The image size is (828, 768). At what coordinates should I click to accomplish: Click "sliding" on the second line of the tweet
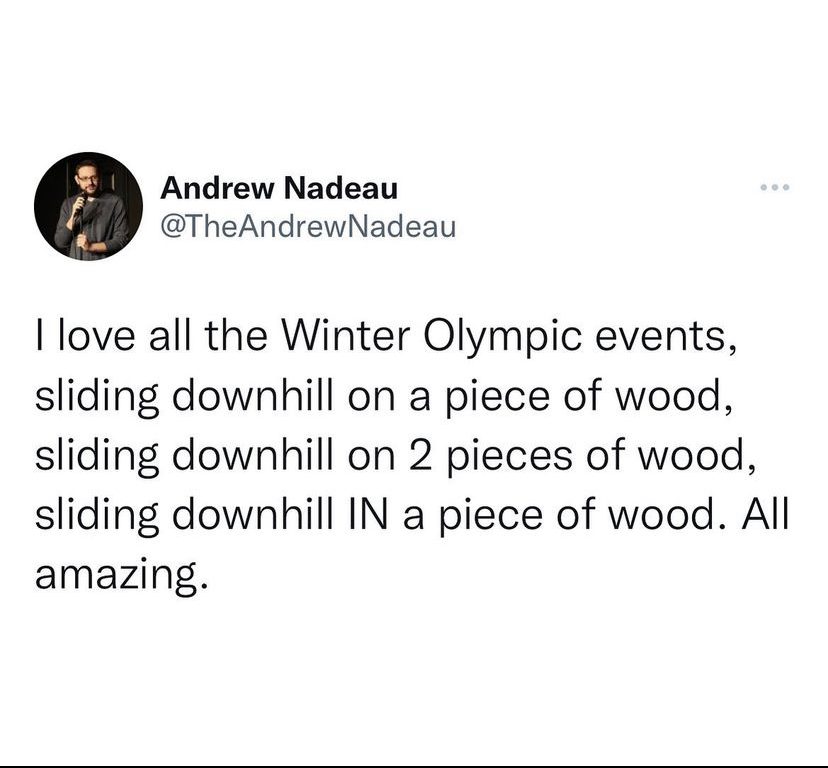97,398
